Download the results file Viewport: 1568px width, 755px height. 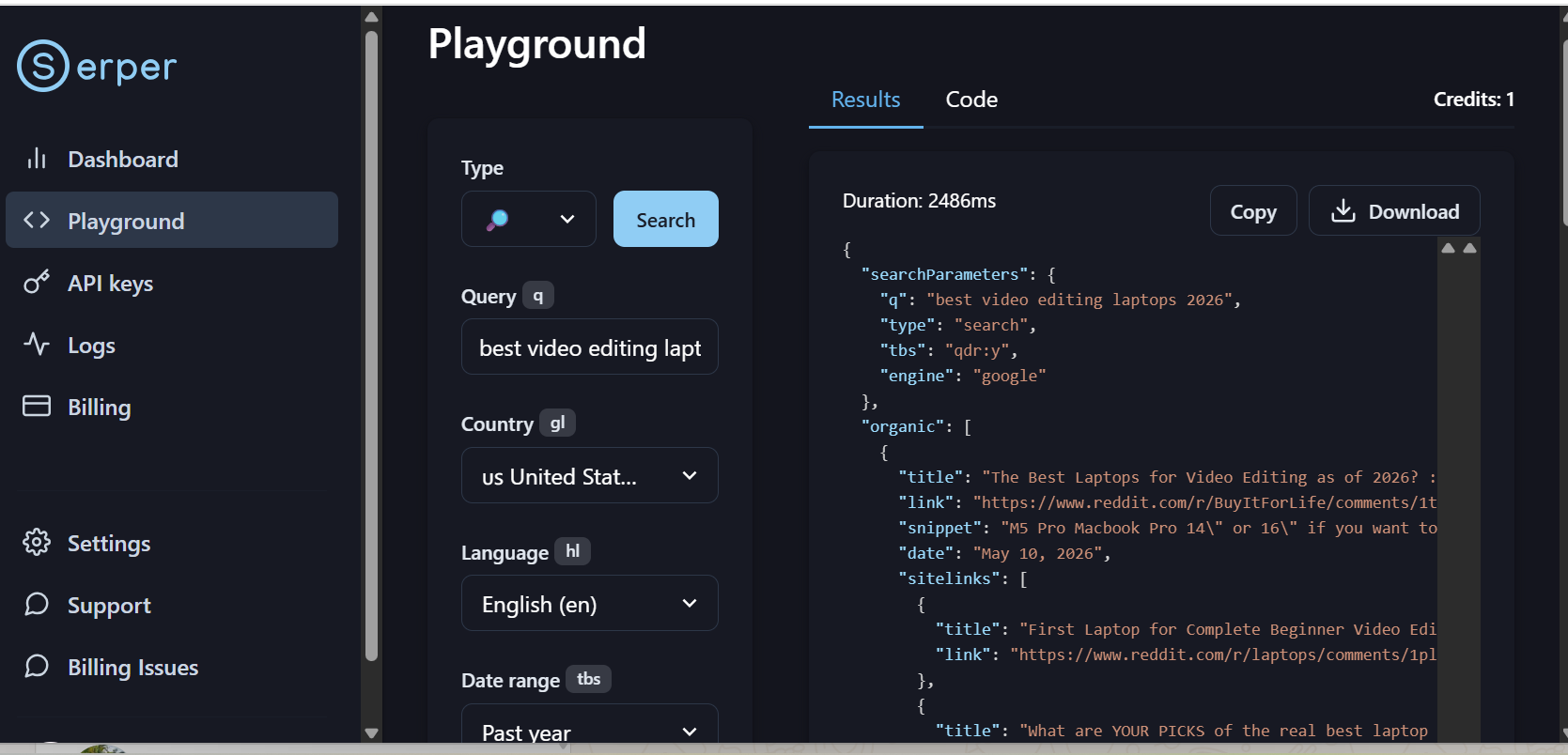click(1394, 211)
